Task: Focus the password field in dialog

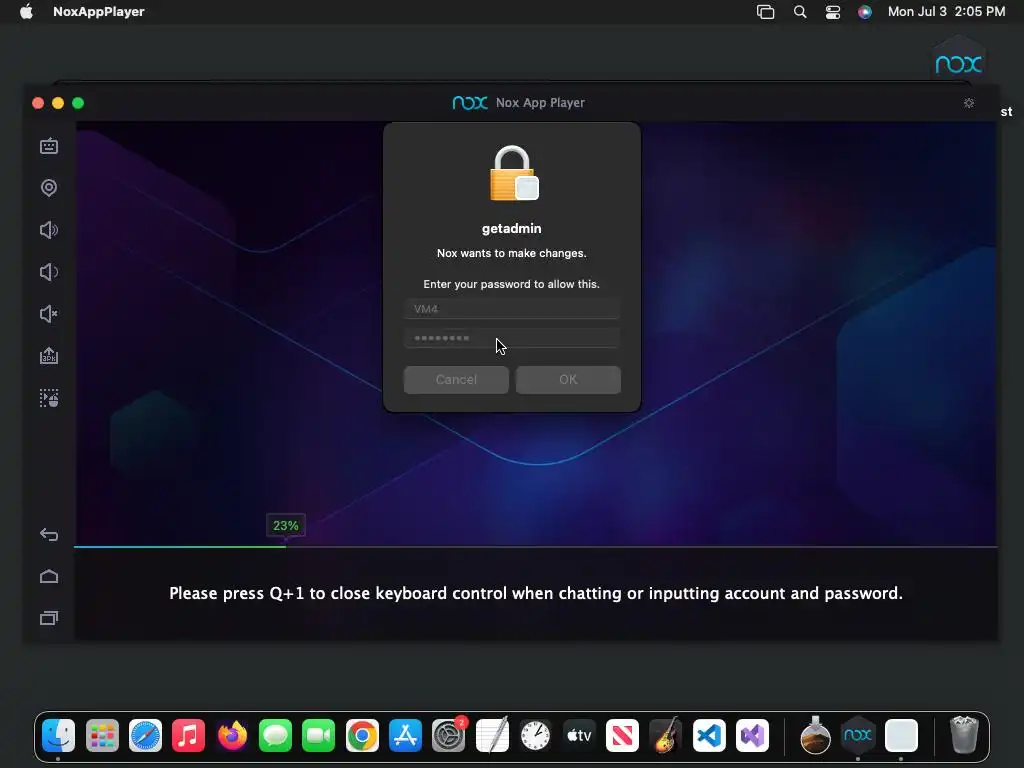Action: (x=511, y=338)
